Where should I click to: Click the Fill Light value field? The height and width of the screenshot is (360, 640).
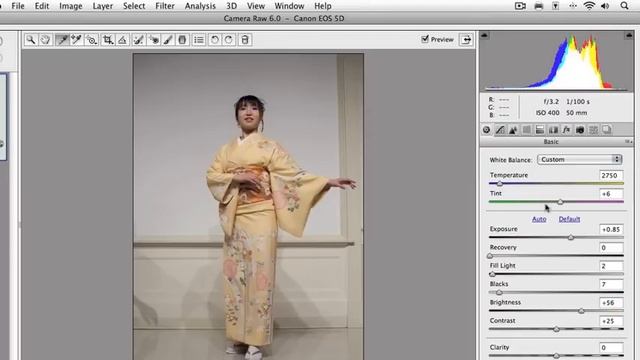(x=611, y=266)
